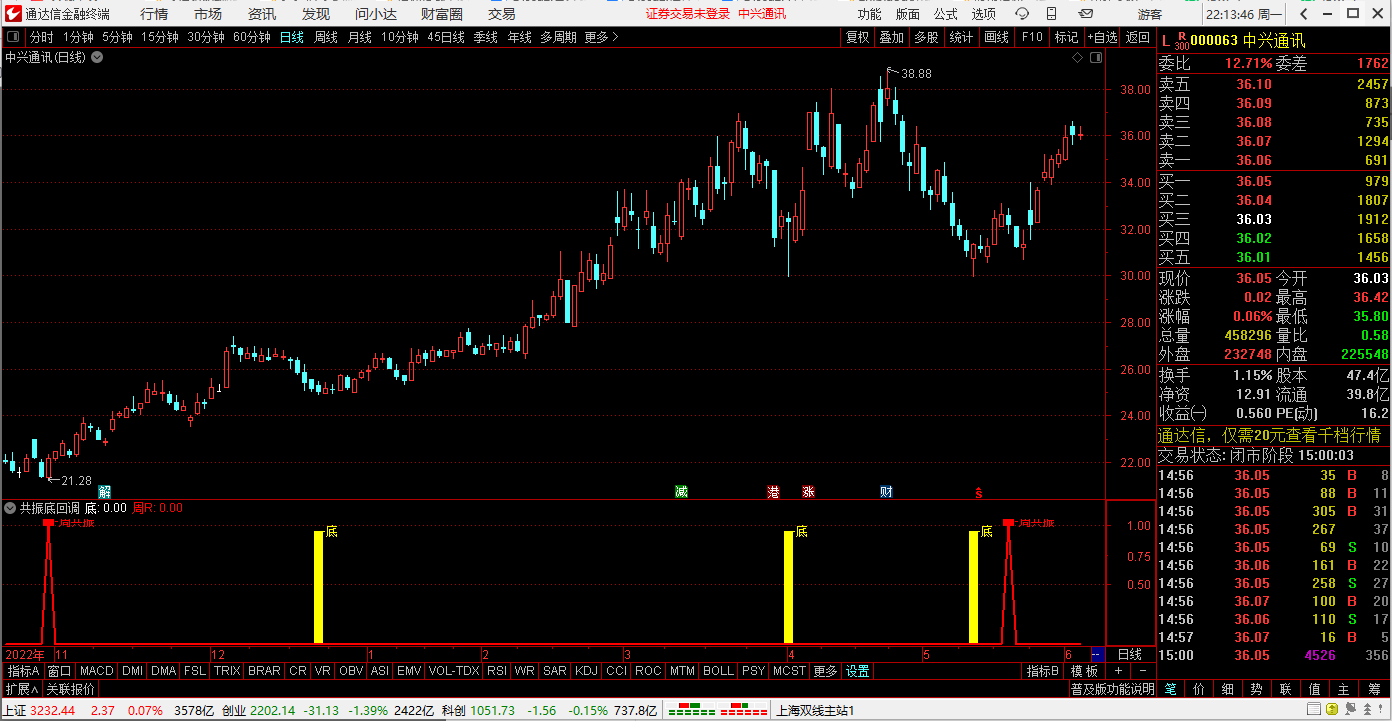The image size is (1392, 721).
Task: Expand the 更多 periods dropdown
Action: [x=602, y=37]
